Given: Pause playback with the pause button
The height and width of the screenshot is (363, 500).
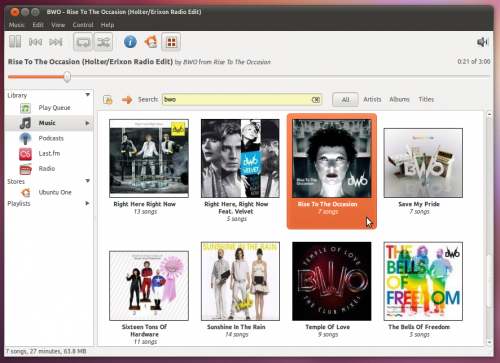Looking at the screenshot, I should [x=15, y=42].
